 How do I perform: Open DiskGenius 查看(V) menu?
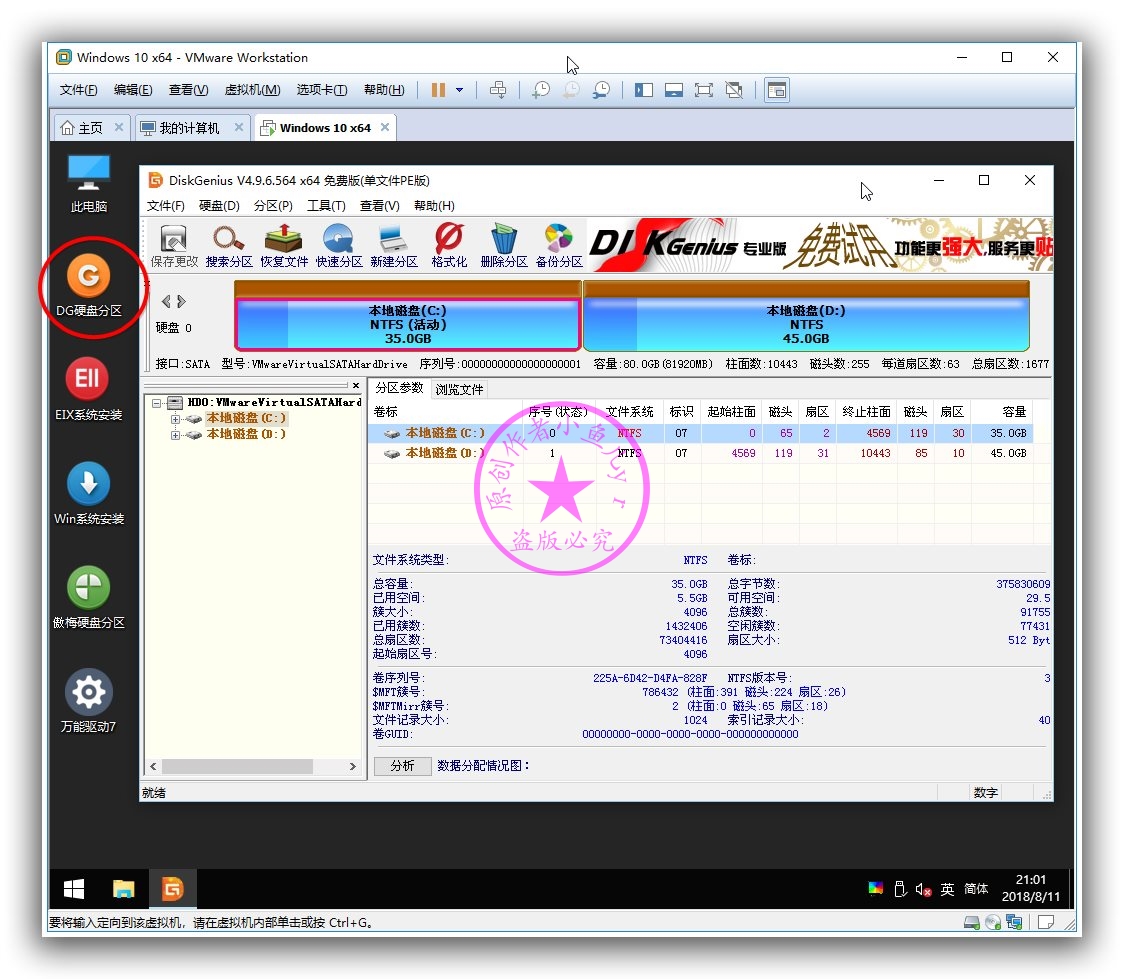coord(379,206)
